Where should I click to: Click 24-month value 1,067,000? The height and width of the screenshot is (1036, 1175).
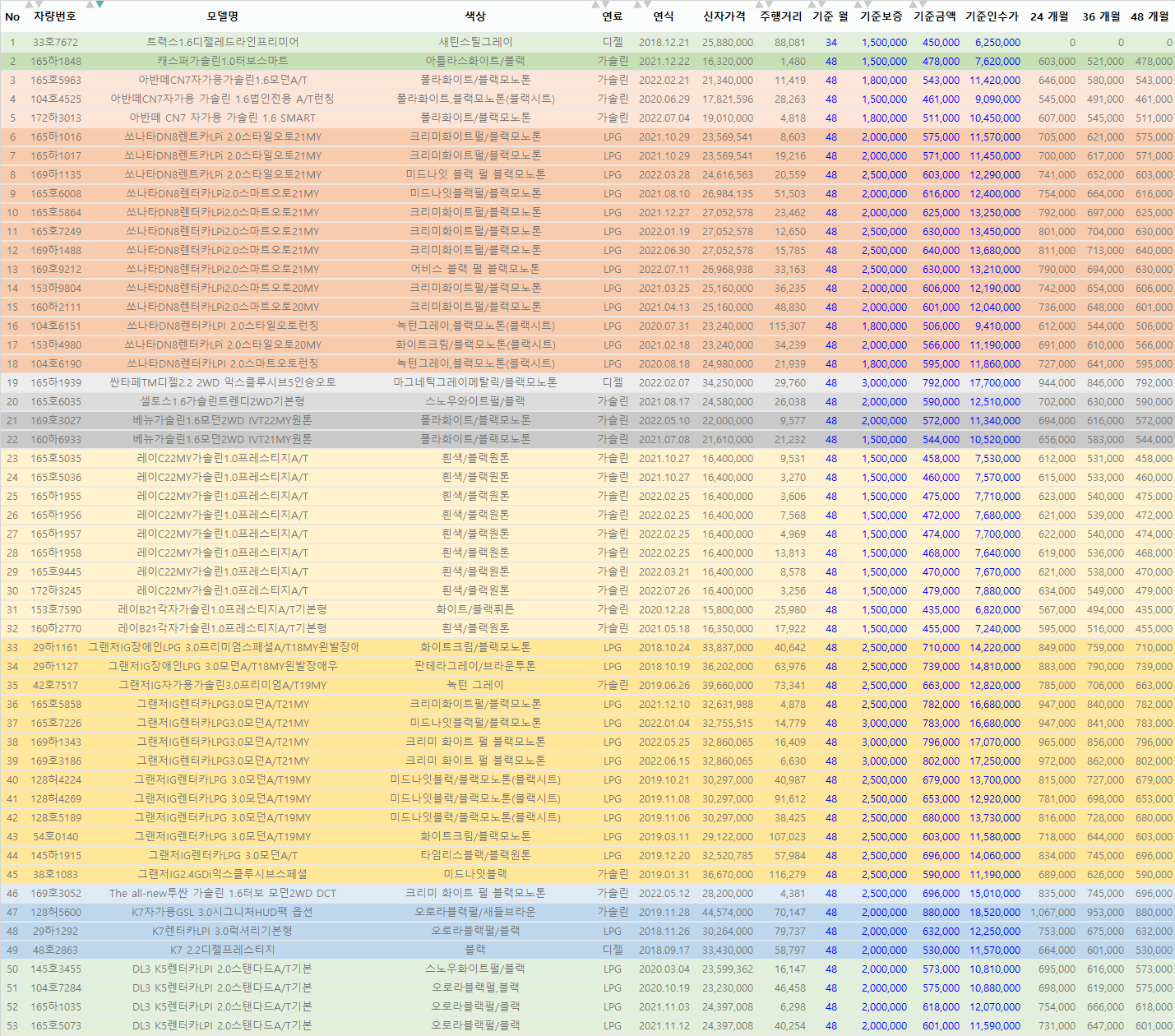1052,912
